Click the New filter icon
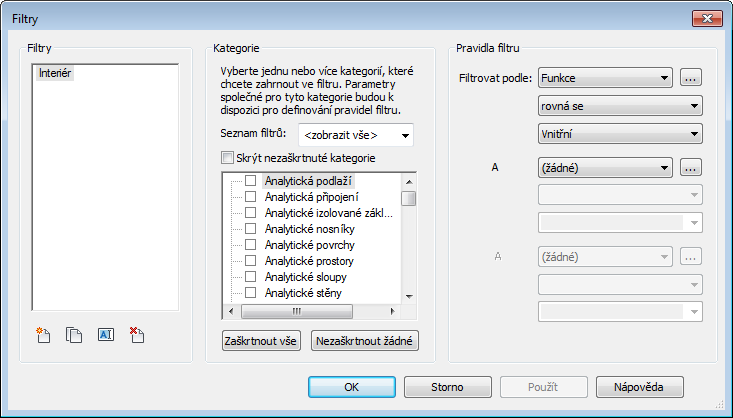This screenshot has height=418, width=733. [42, 335]
